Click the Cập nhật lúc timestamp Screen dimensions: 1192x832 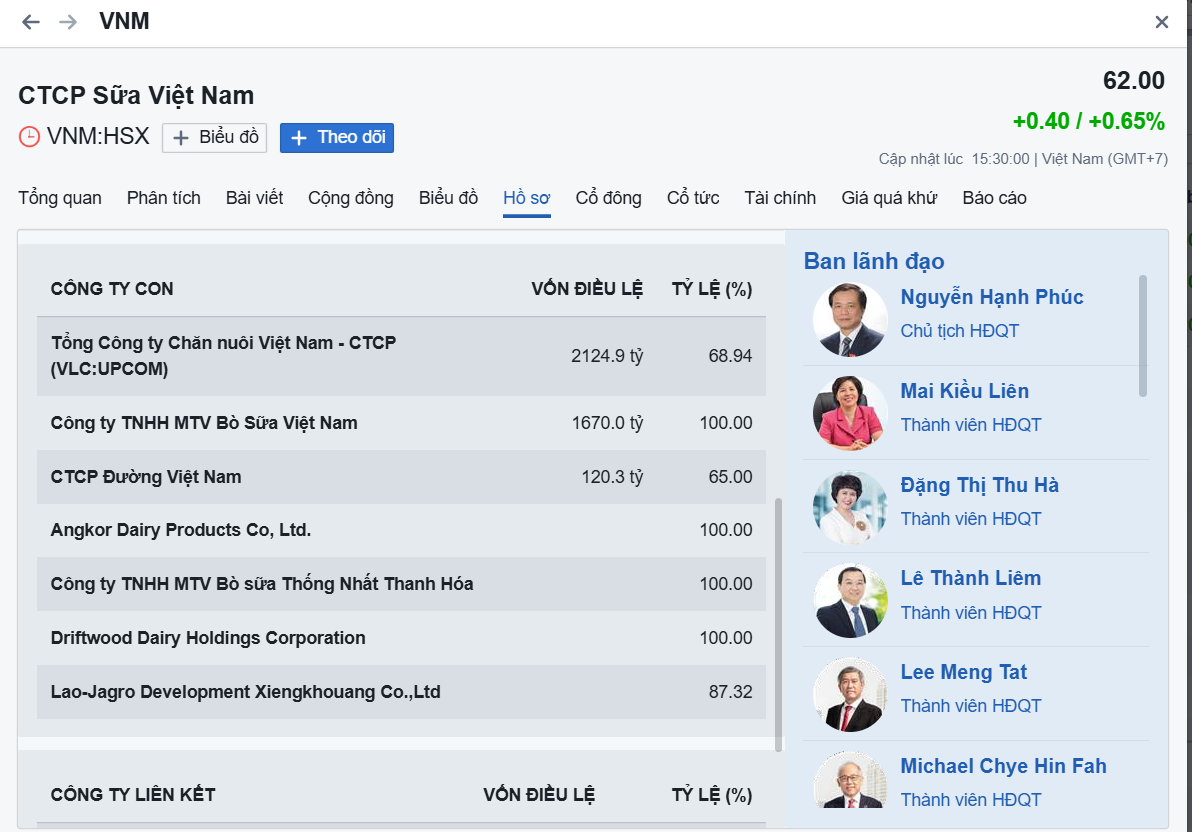pos(1023,159)
